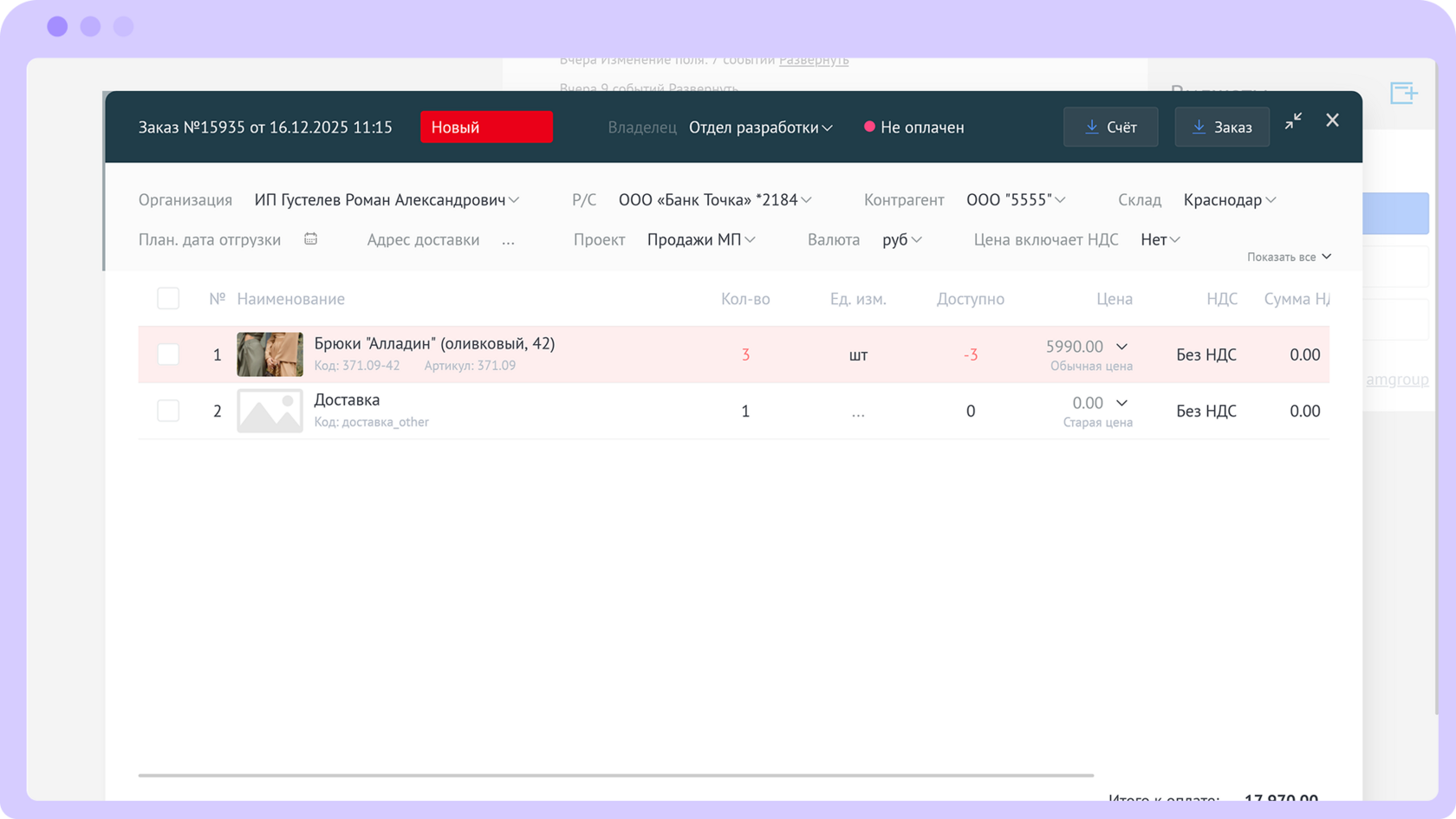
Task: Open the Брюки "Алладин" product thumbnail
Action: (x=270, y=354)
